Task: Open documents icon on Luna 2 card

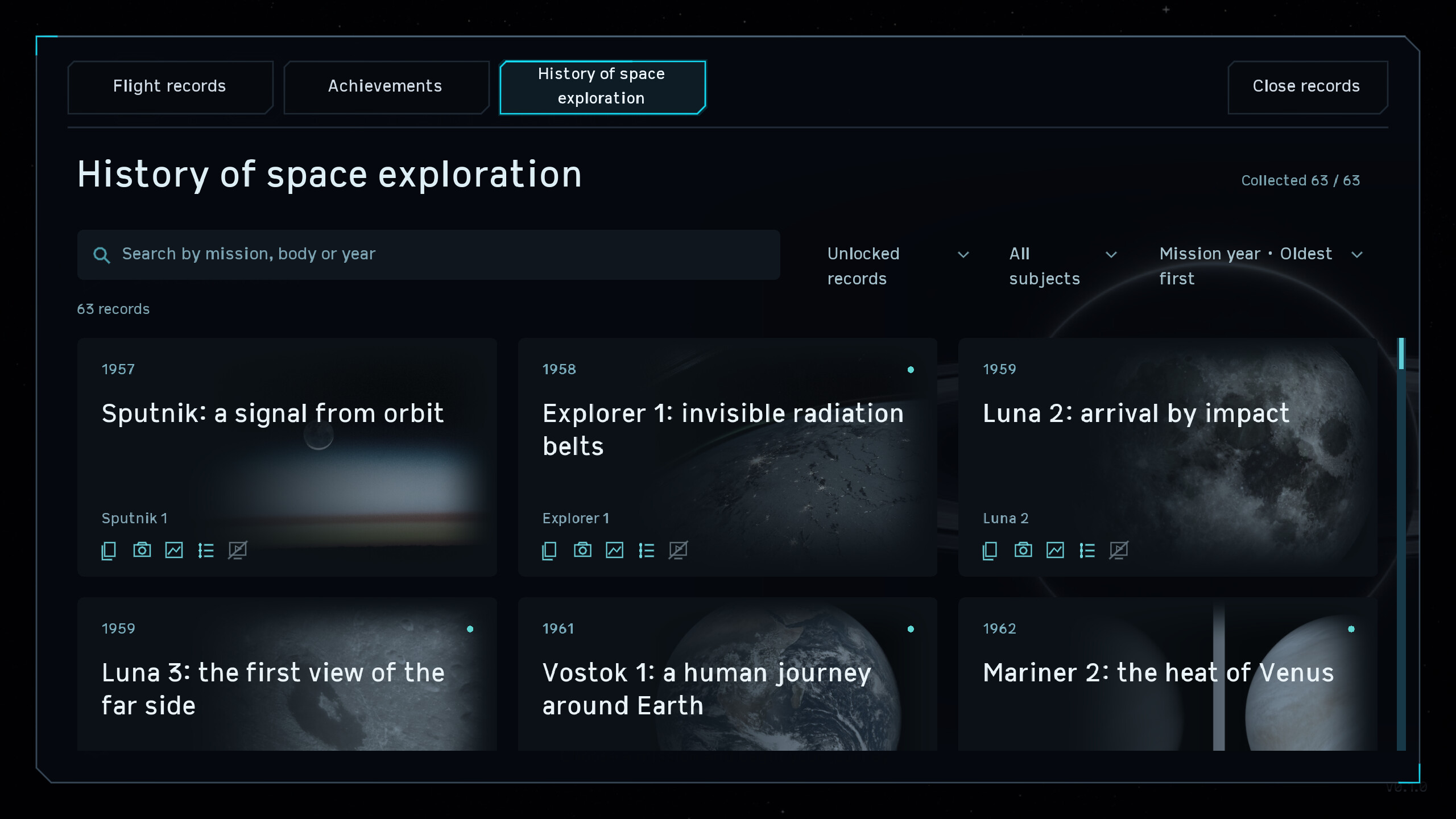Action: click(990, 551)
